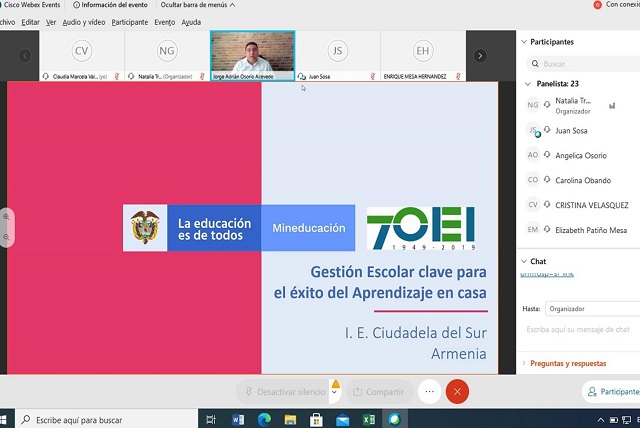Click headset icon next to Carolina Obando
The height and width of the screenshot is (428, 640).
tap(547, 180)
